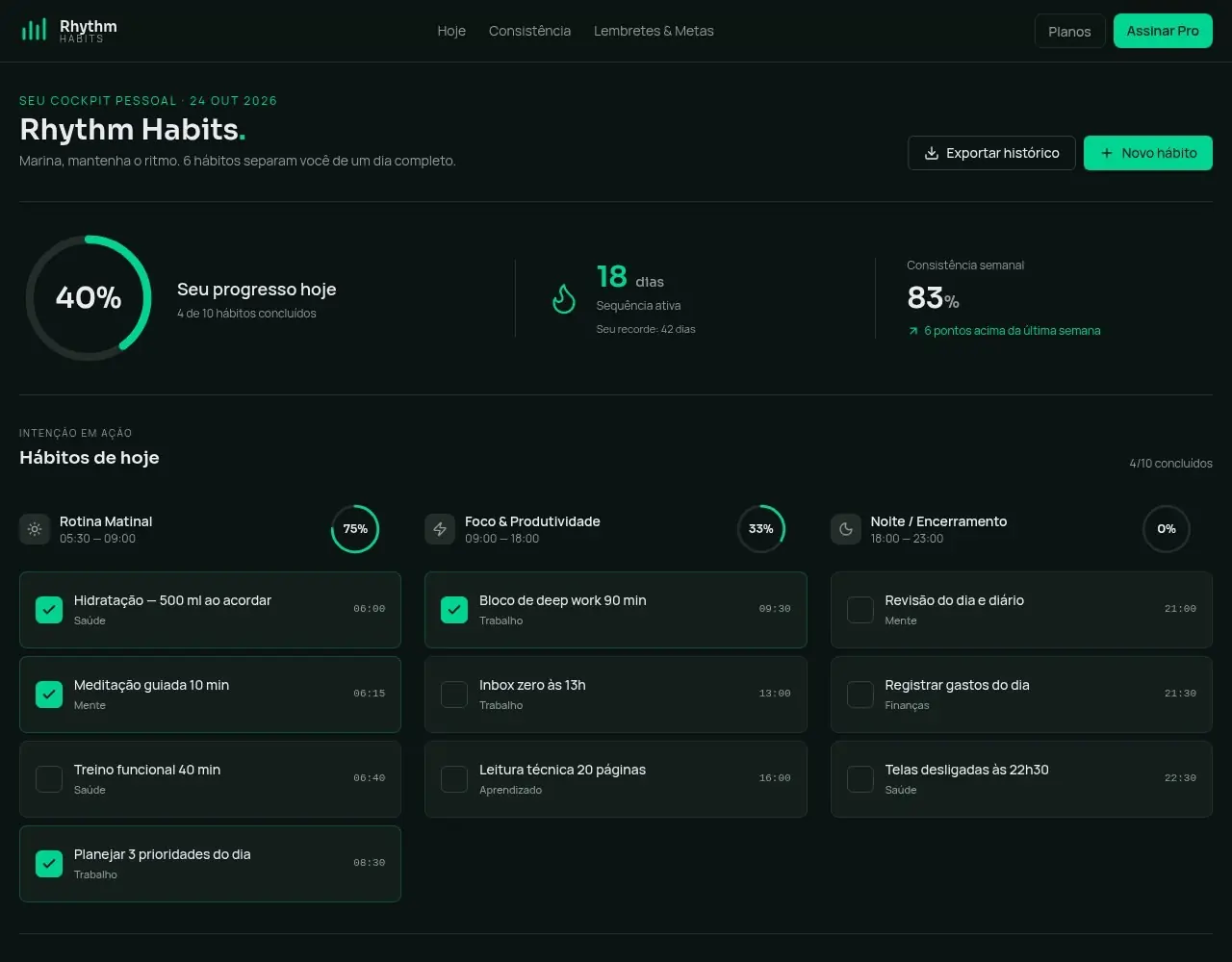Screen dimensions: 1232x962
Task: Click the 'Hábitos de hoje' section heading
Action: pyautogui.click(x=90, y=458)
